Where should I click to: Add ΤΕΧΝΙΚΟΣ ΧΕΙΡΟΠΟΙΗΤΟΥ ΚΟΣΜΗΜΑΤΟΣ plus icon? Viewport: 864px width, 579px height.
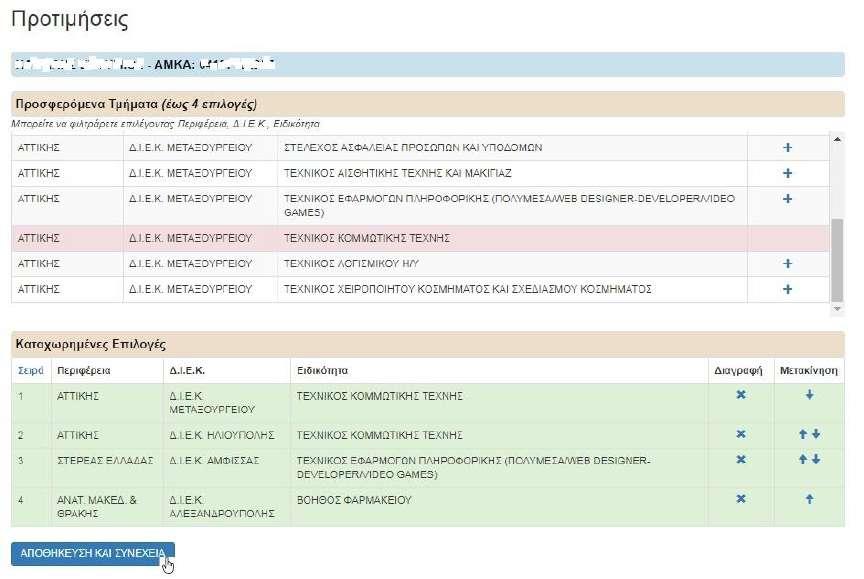click(787, 289)
